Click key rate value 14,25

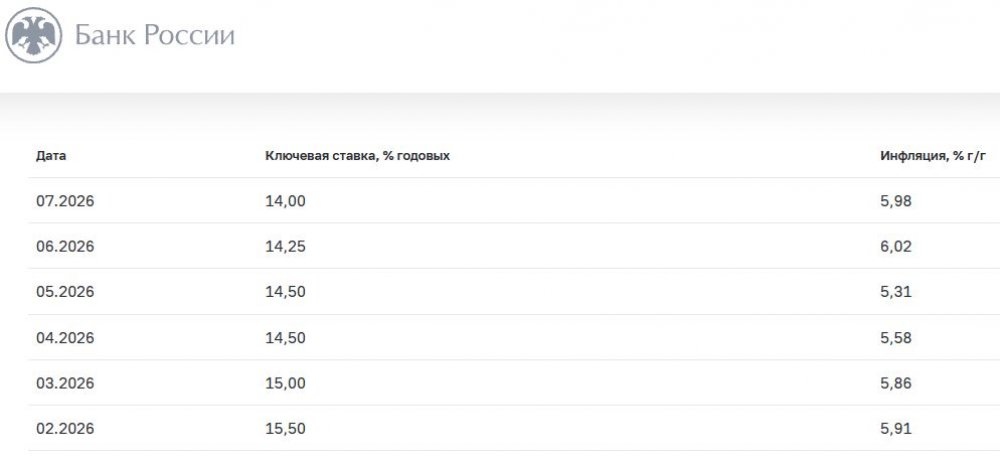[285, 246]
